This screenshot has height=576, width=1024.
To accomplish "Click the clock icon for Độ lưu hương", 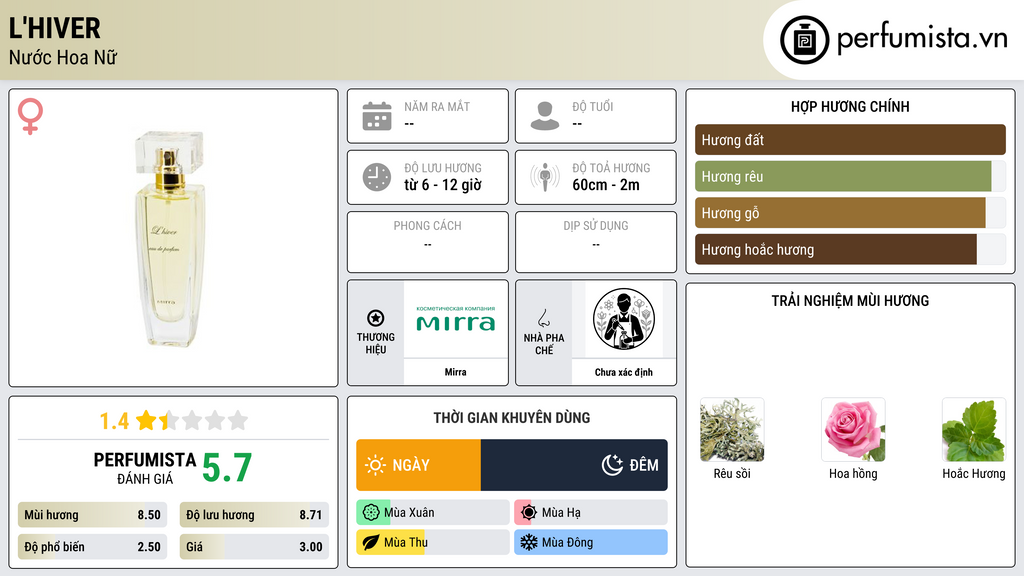I will pos(377,177).
